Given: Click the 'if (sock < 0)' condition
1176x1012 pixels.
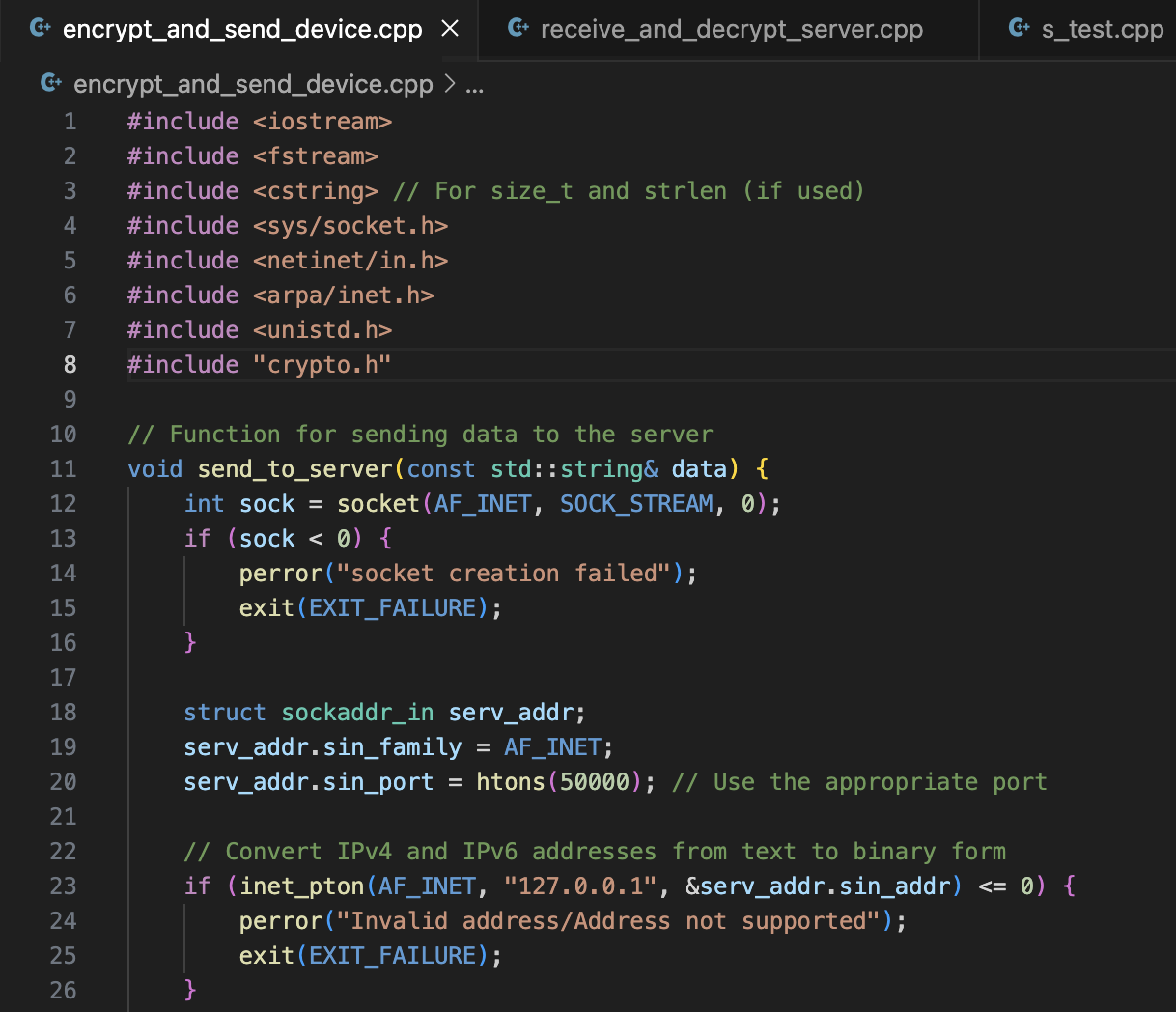Looking at the screenshot, I should pyautogui.click(x=273, y=539).
